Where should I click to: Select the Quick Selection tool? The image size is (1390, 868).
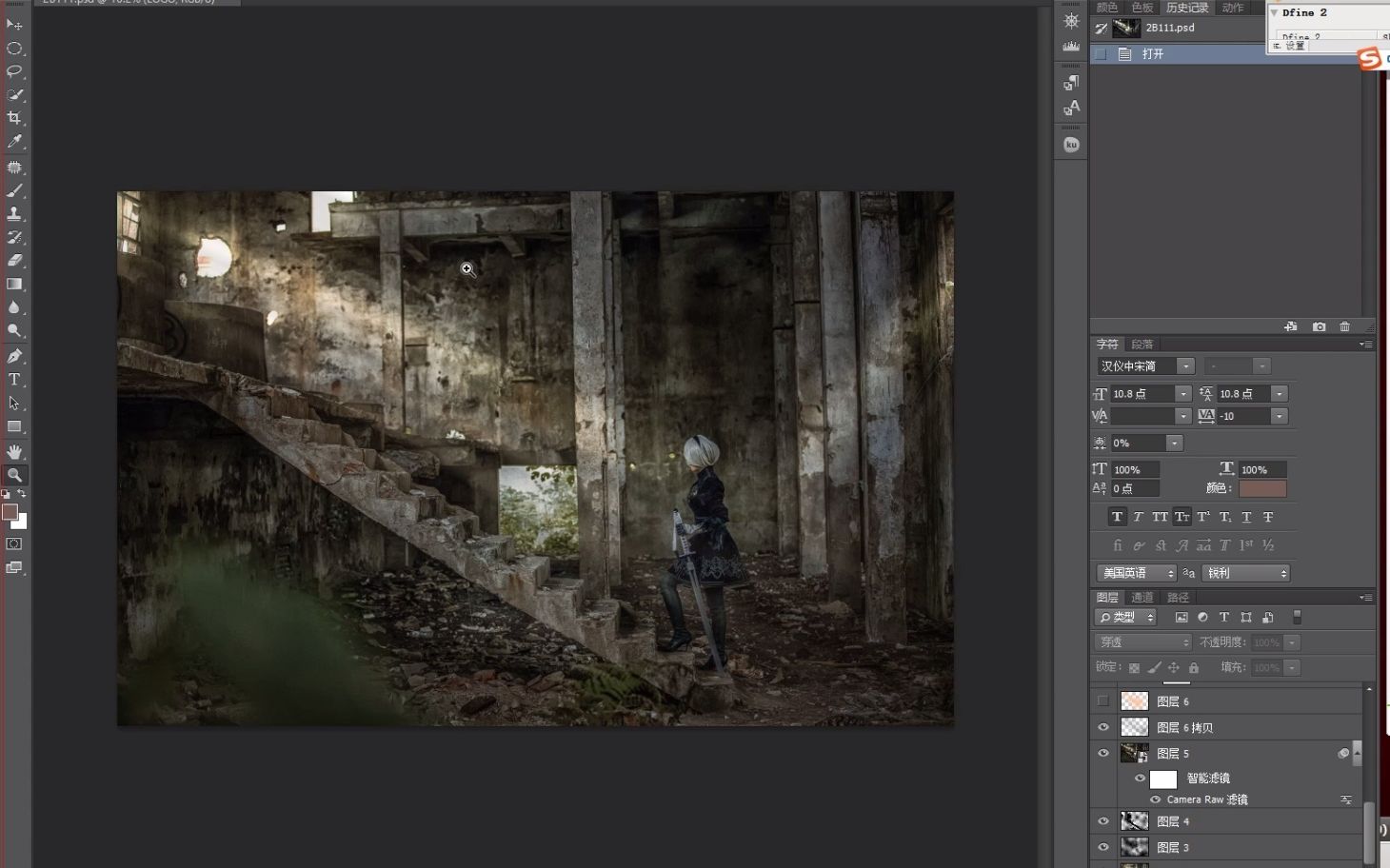point(14,94)
